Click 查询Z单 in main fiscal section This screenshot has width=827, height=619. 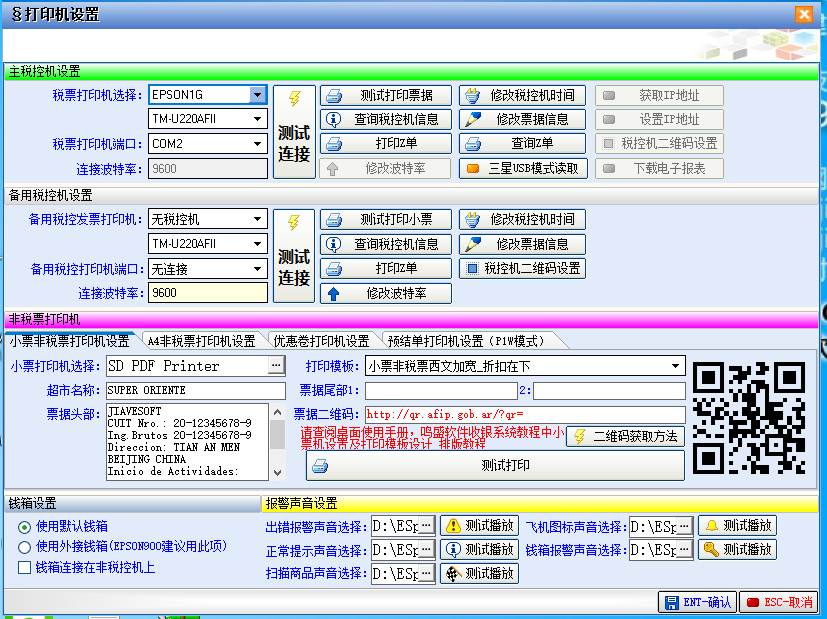[x=523, y=144]
